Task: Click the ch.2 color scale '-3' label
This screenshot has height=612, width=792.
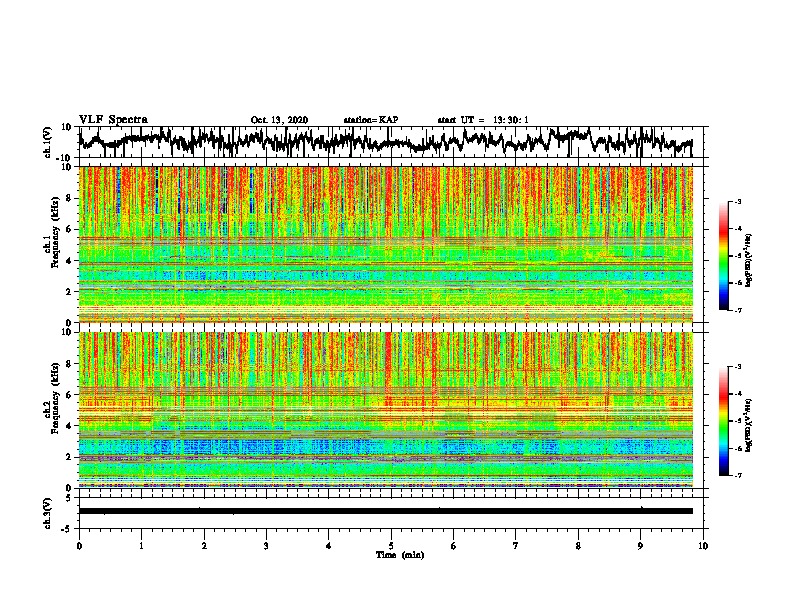Action: (738, 367)
